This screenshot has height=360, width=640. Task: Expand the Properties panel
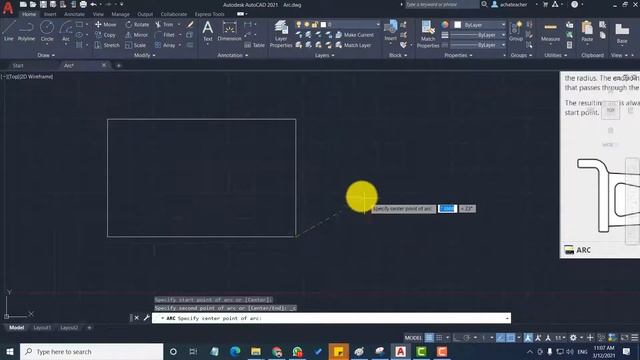(458, 55)
